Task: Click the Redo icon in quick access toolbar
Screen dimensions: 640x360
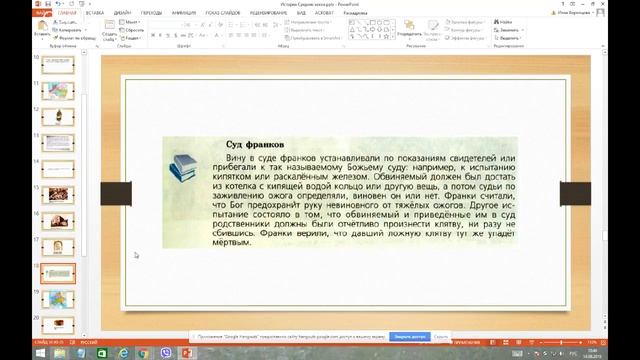Action: tap(72, 4)
